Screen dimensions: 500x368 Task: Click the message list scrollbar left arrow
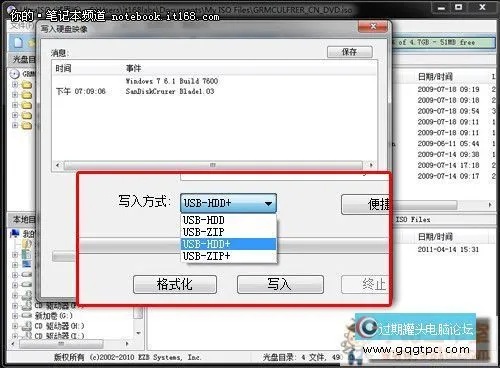pos(58,165)
